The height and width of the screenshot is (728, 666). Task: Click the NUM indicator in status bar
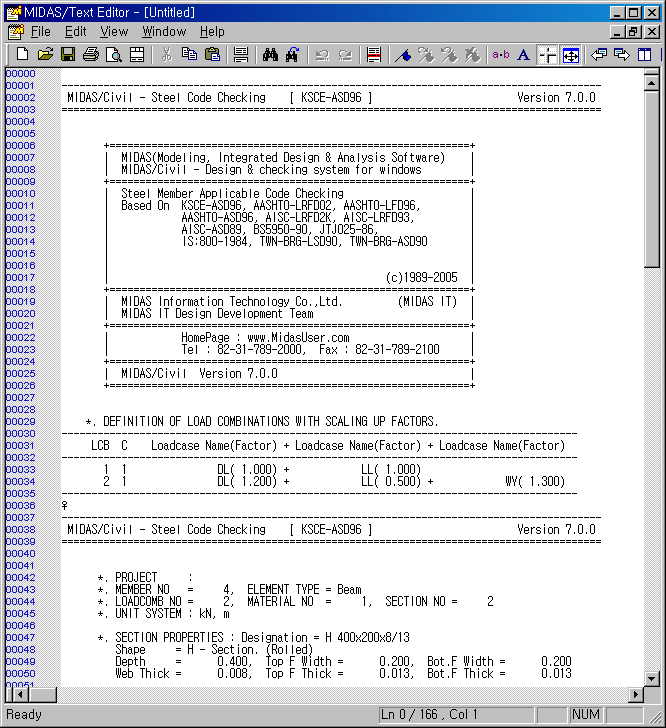[x=586, y=715]
